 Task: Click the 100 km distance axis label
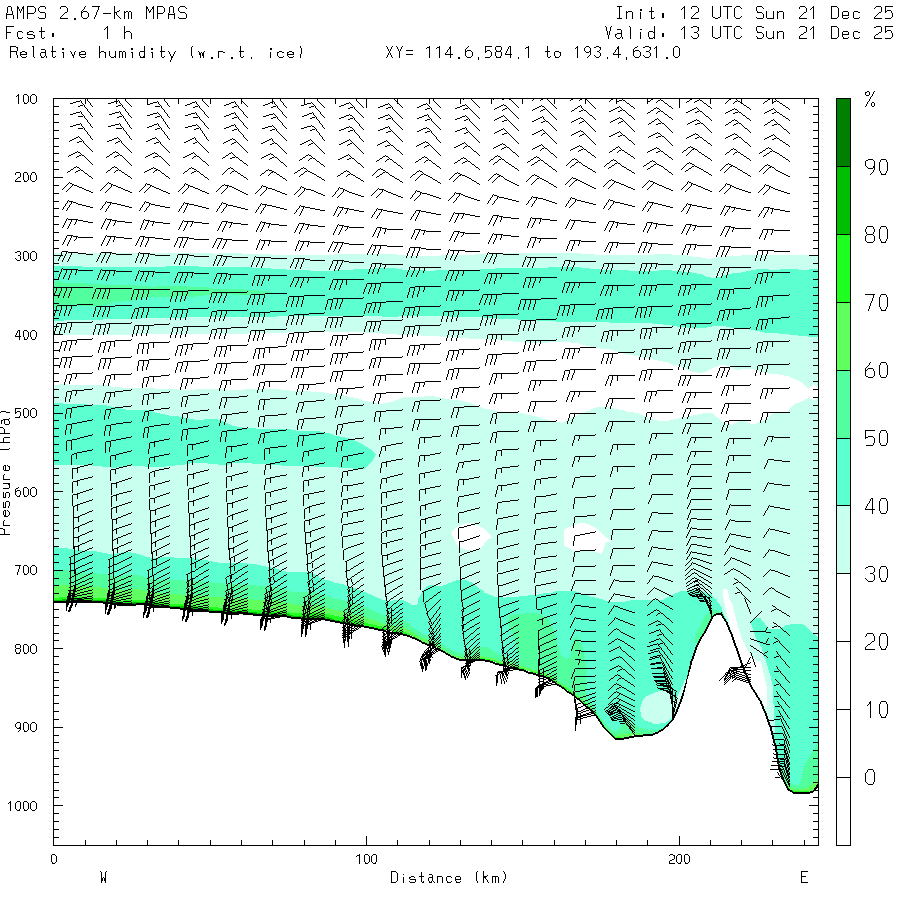click(366, 859)
